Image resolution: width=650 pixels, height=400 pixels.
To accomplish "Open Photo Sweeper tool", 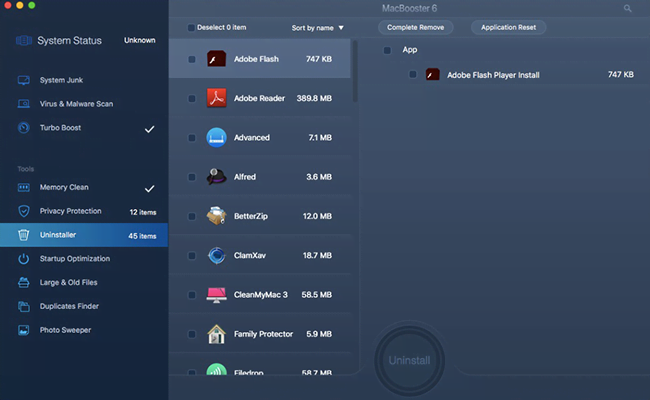I will [84, 330].
